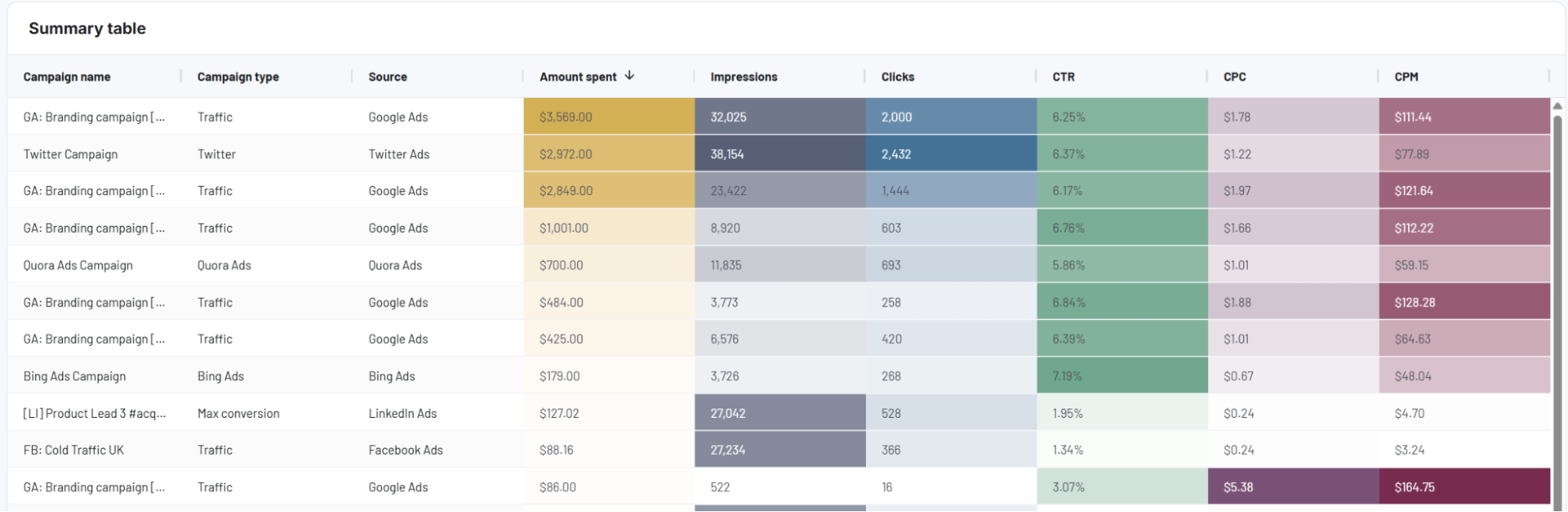Click the $0.67 CPC cell

click(1293, 376)
